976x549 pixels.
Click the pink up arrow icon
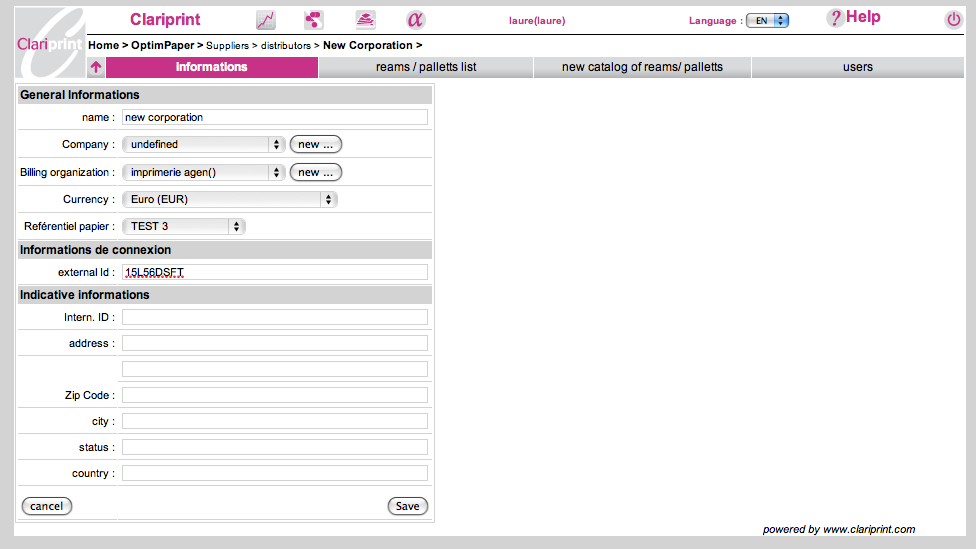[x=96, y=68]
